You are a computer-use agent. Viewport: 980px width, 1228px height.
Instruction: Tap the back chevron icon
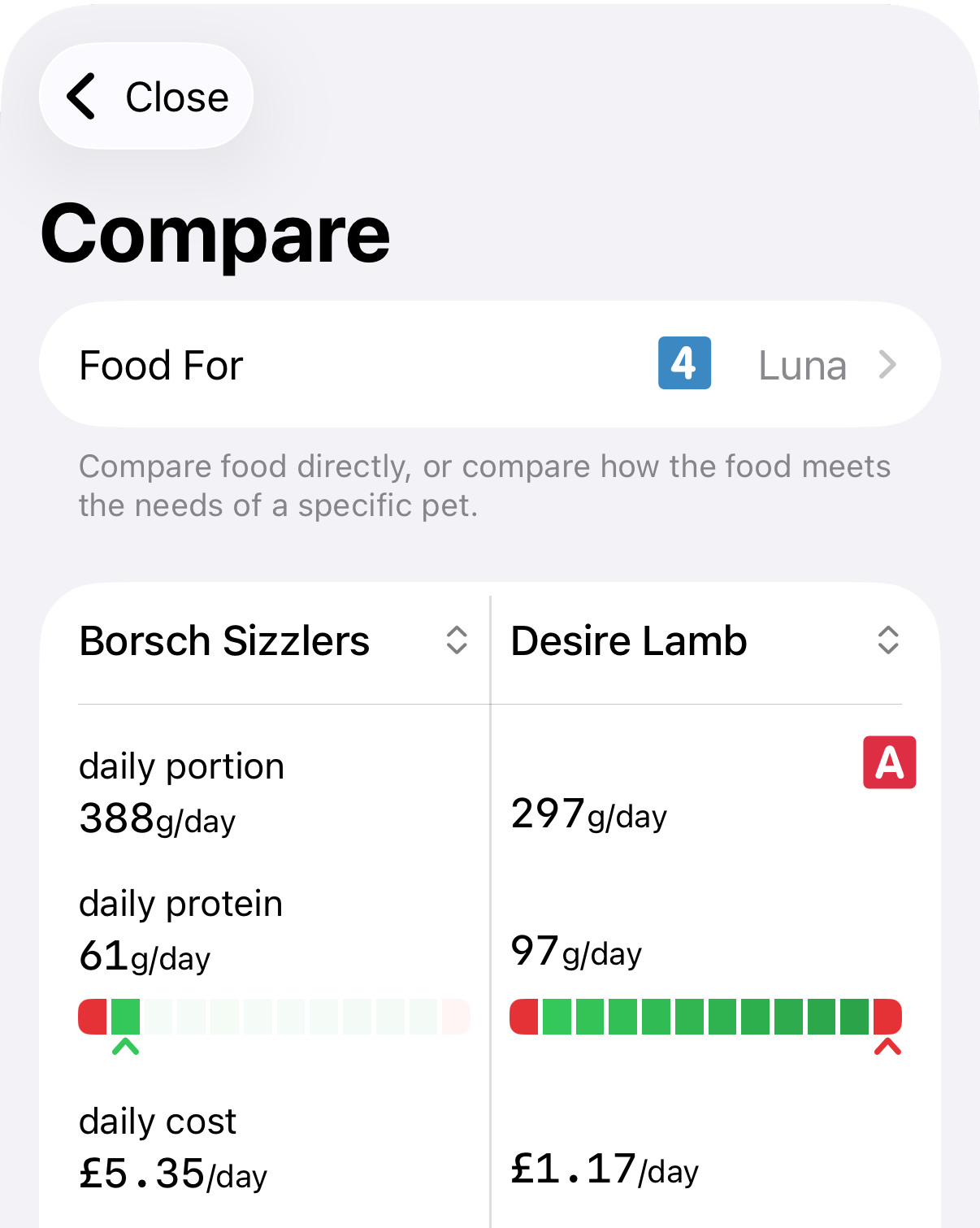(x=81, y=97)
